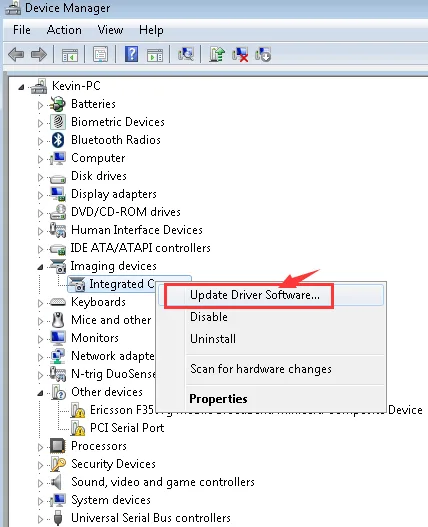428x527 pixels.
Task: Open the File menu
Action: 22,30
